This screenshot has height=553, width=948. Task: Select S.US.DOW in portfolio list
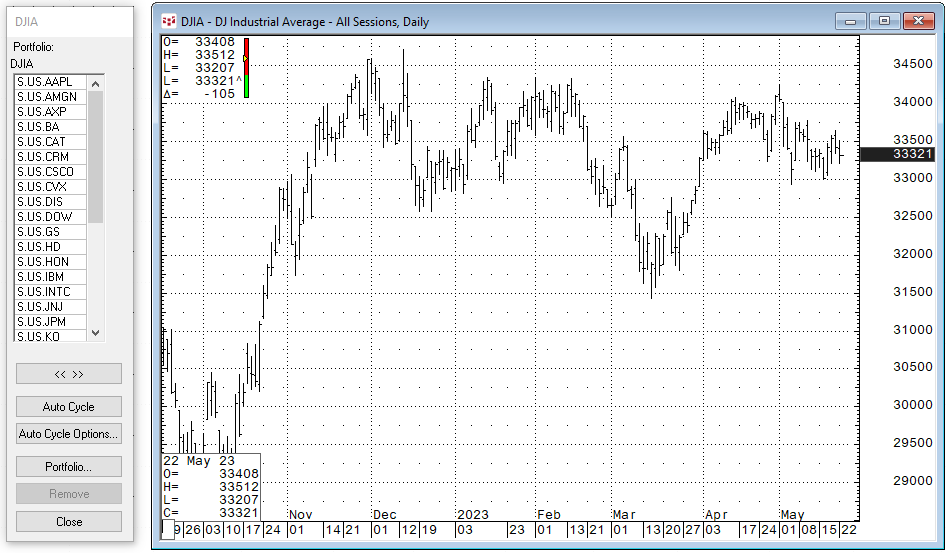(51, 217)
